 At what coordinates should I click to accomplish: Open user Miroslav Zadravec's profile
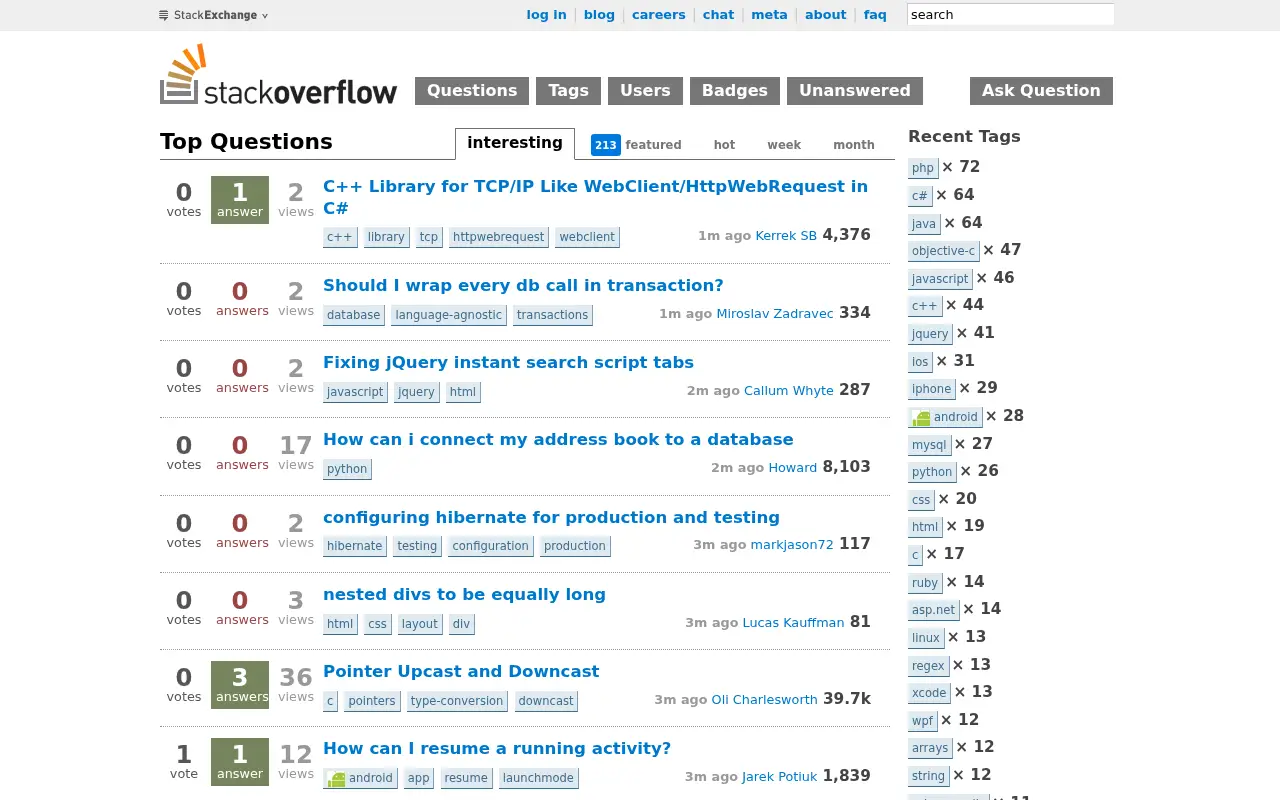775,314
